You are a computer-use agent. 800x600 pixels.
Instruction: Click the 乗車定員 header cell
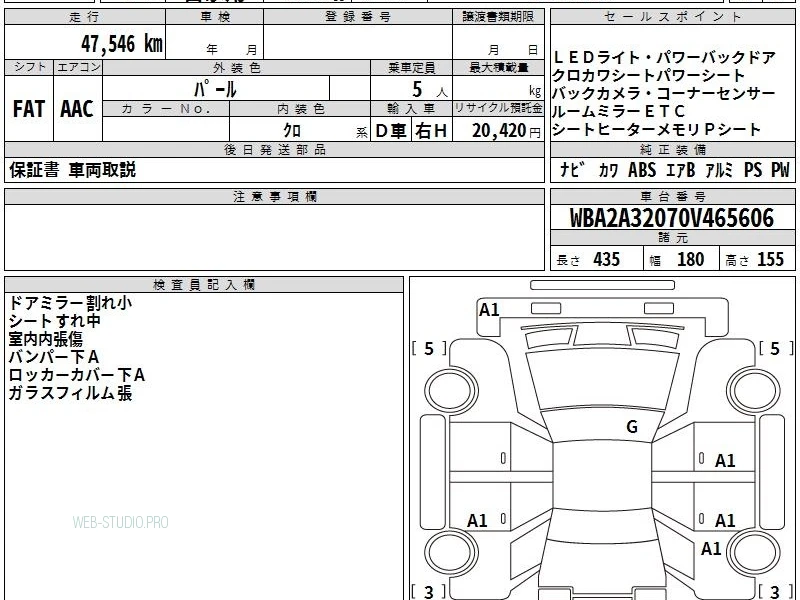pos(411,68)
